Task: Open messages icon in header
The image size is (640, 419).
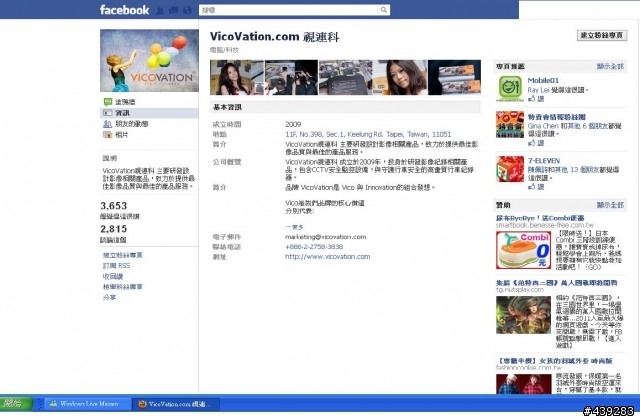Action: (x=173, y=10)
